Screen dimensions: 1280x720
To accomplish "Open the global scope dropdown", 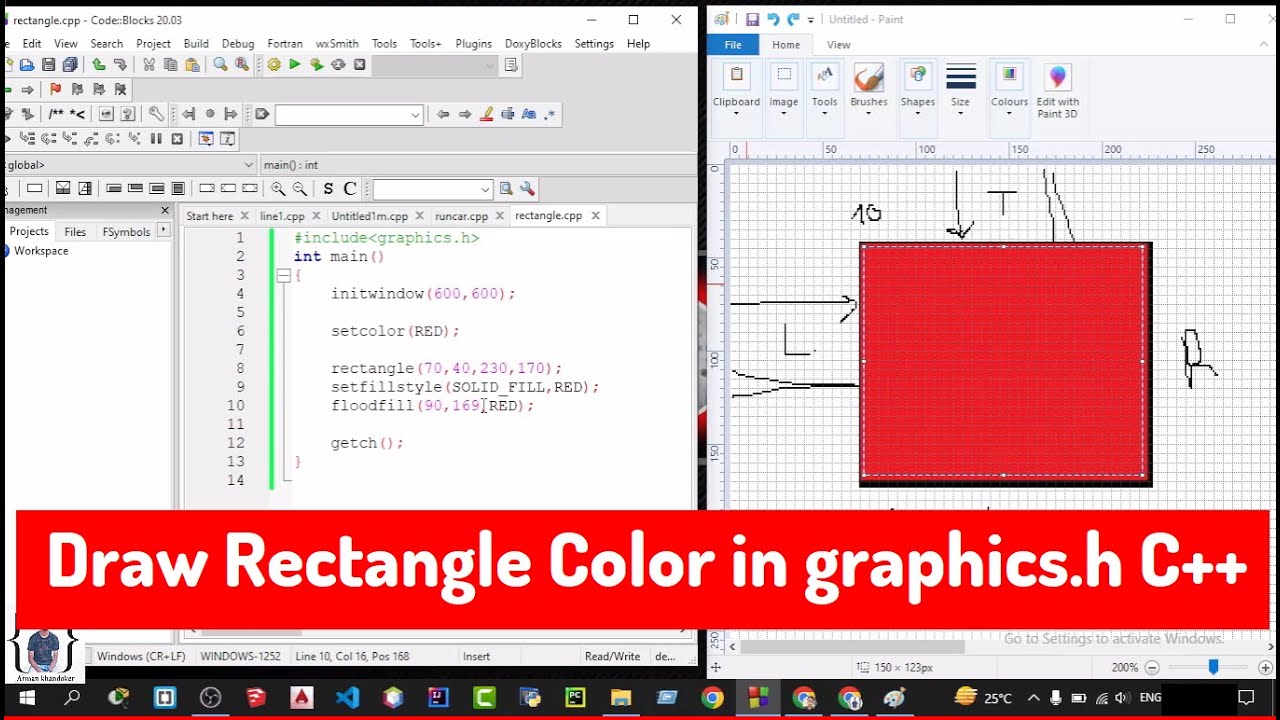I will [249, 165].
